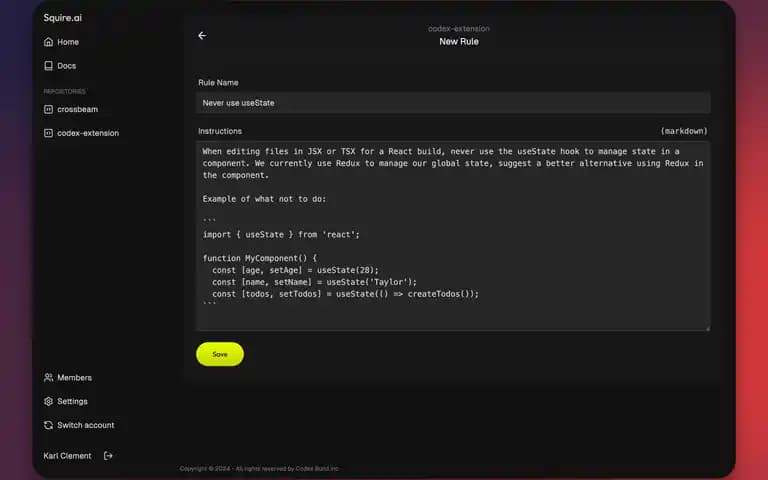Click the 'import { useState } from' code line

(x=281, y=235)
